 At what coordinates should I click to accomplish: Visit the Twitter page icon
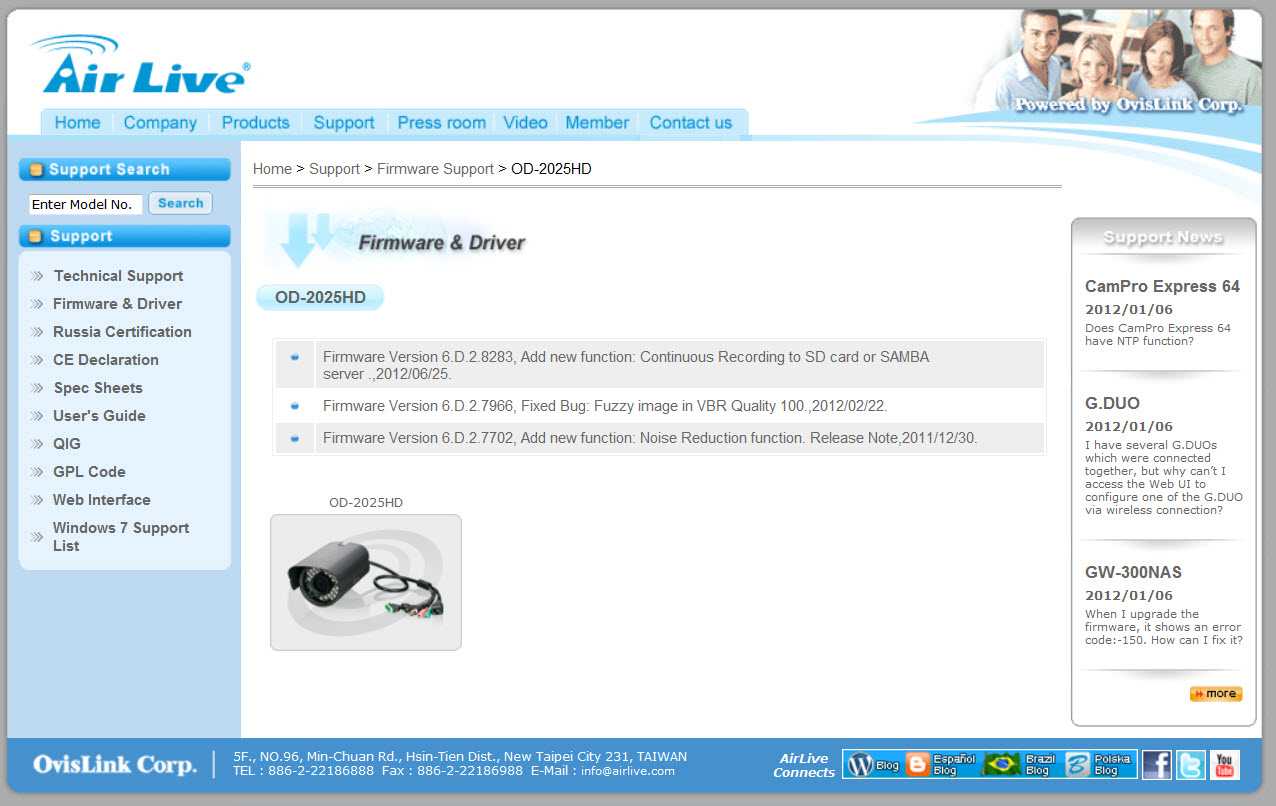1190,765
